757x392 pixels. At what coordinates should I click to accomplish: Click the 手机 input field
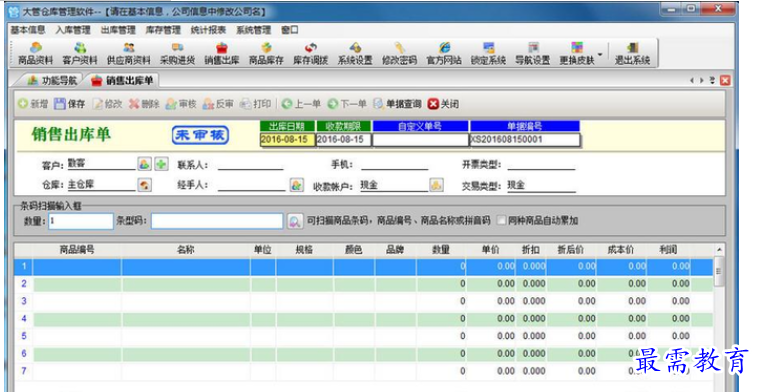tap(394, 165)
